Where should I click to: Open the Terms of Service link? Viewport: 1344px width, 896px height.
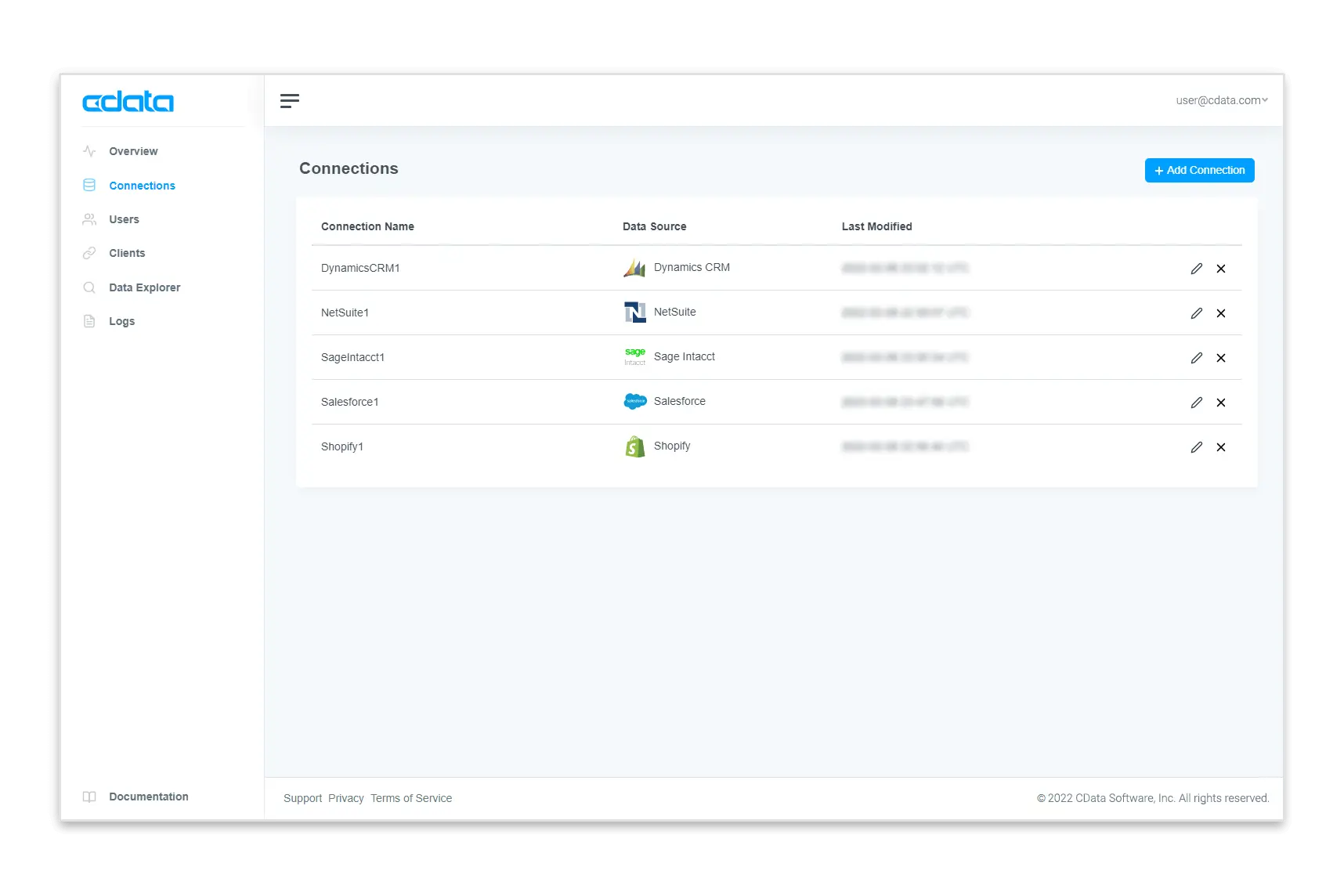(x=410, y=798)
